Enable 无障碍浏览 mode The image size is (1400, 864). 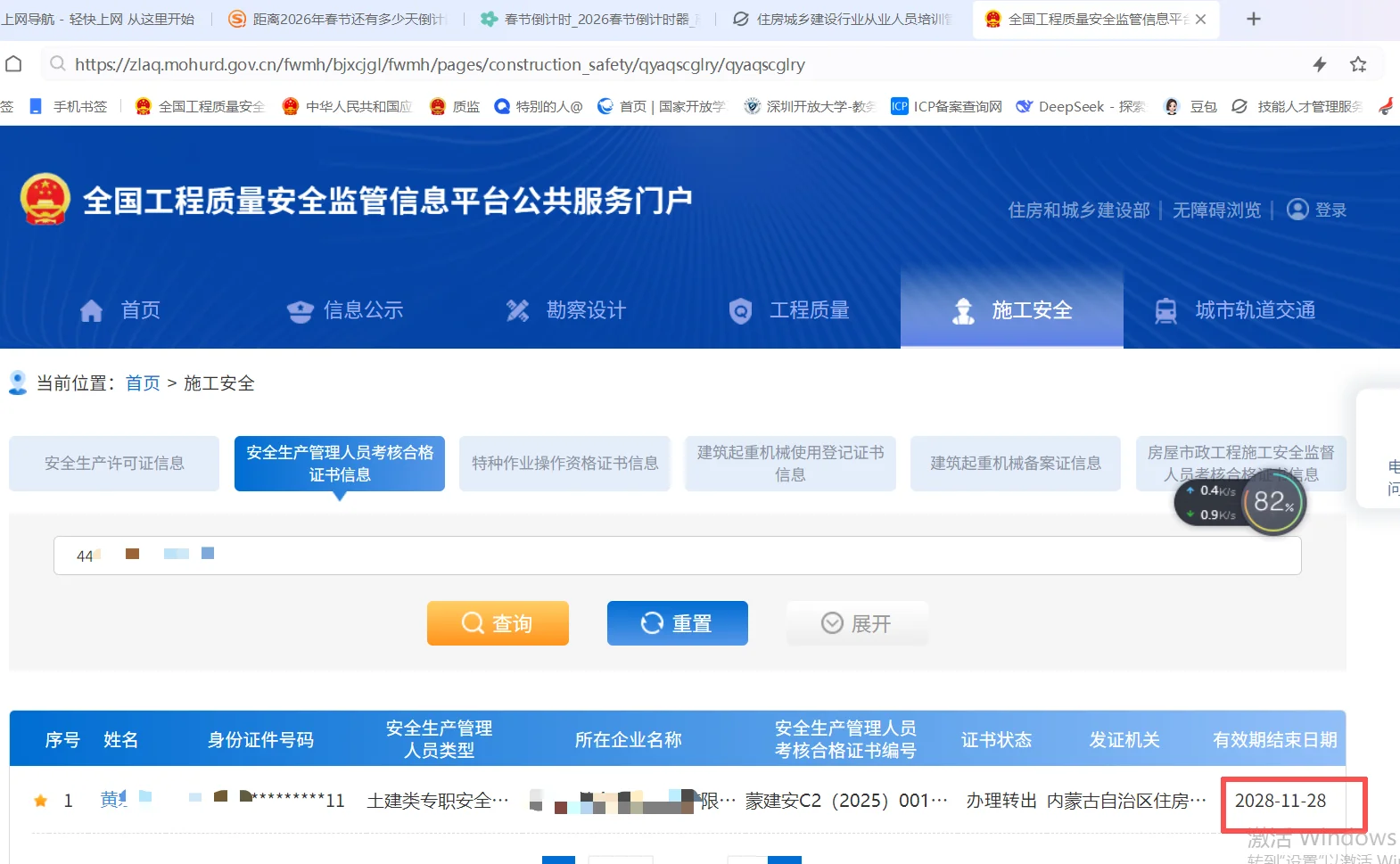click(1217, 210)
